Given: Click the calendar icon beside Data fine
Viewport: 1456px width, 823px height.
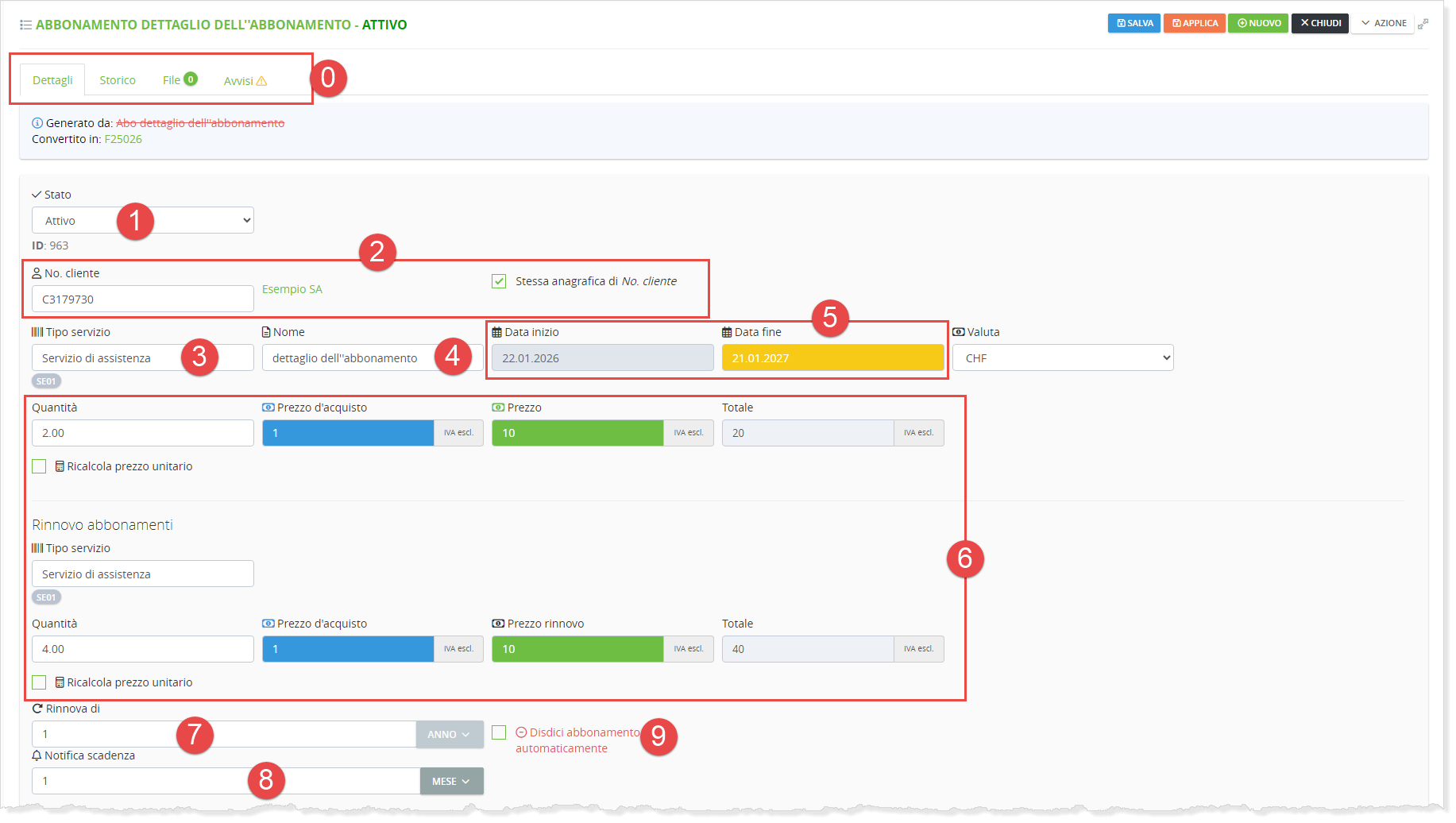Looking at the screenshot, I should [726, 332].
